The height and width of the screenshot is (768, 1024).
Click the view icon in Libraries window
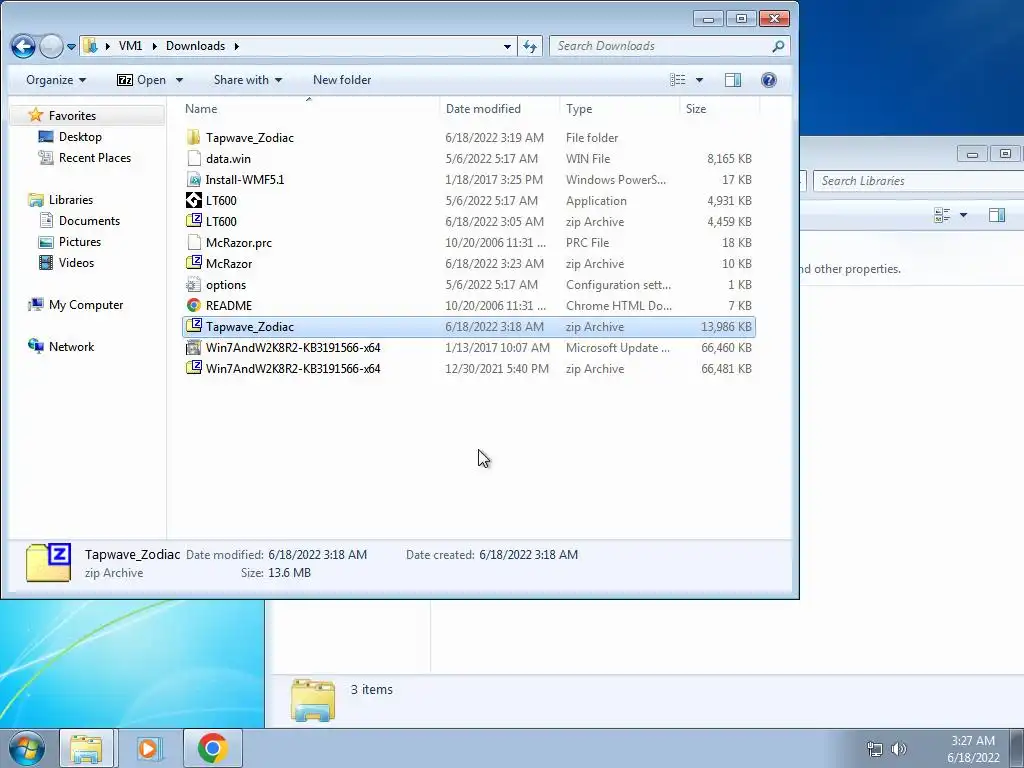[942, 215]
